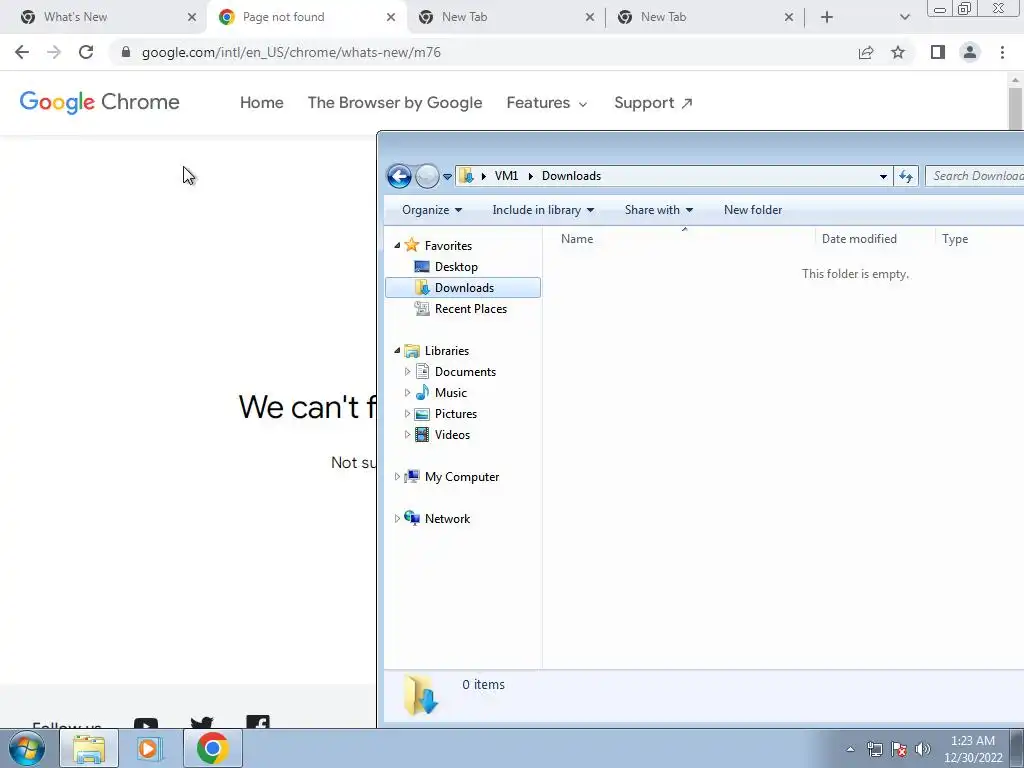Open The Browser by Google link
Image resolution: width=1024 pixels, height=768 pixels.
pos(395,103)
